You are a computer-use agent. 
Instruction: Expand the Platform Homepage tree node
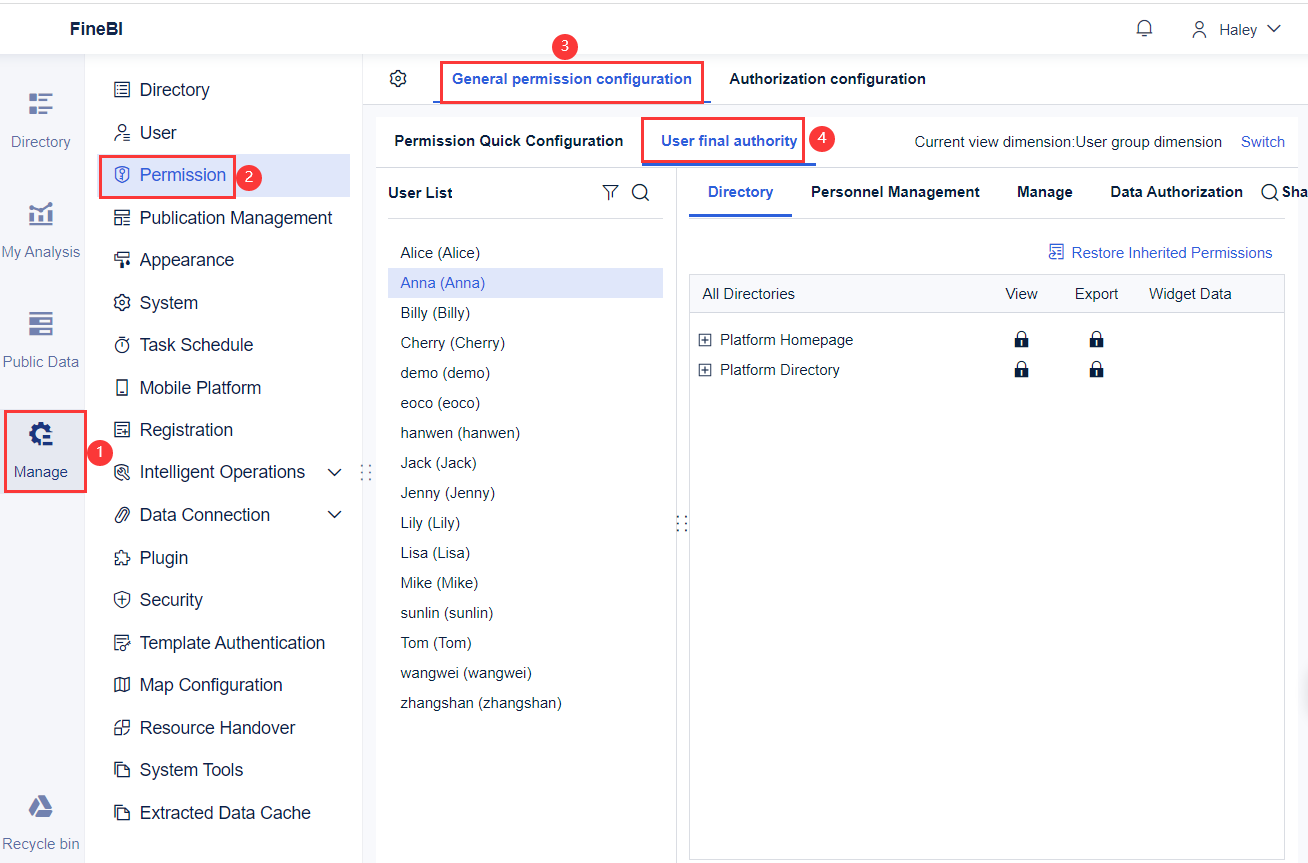[x=703, y=339]
